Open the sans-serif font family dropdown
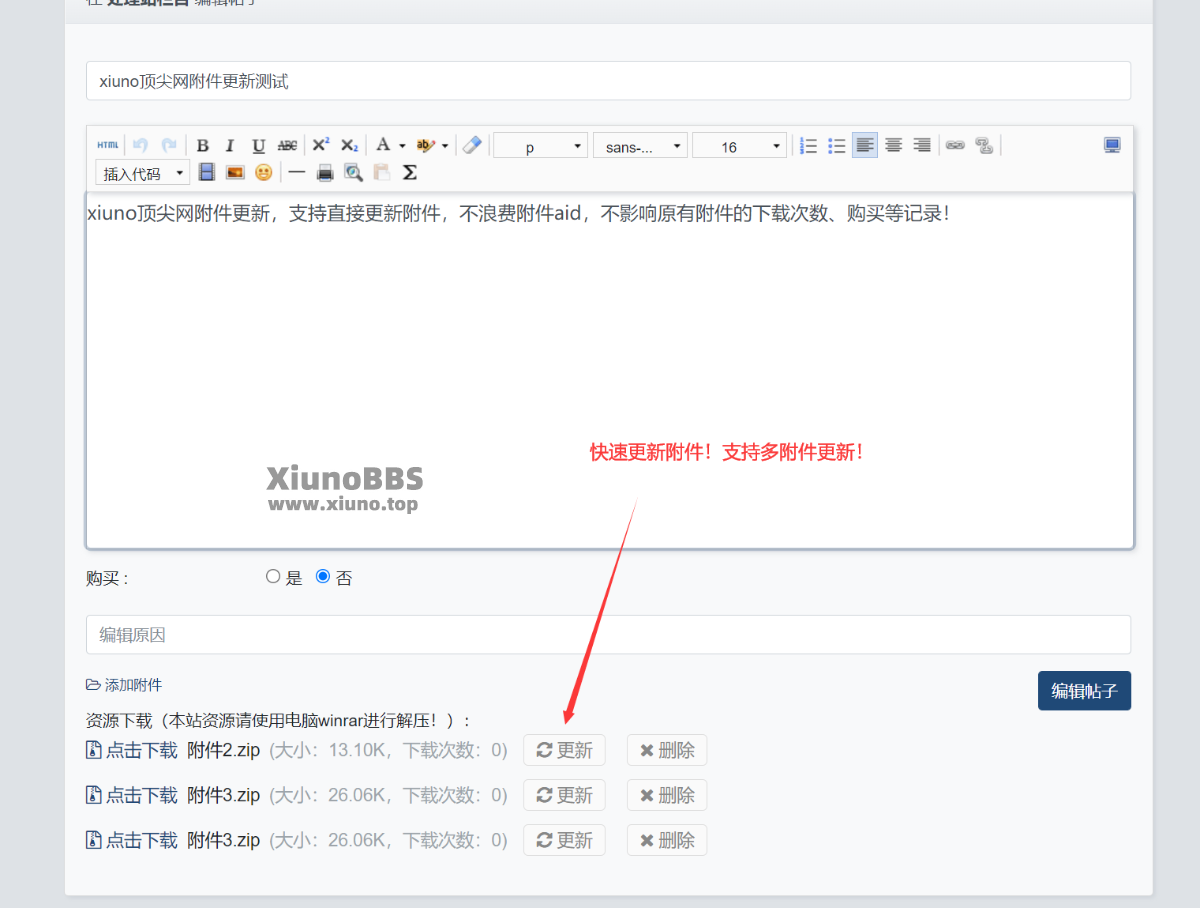Image resolution: width=1200 pixels, height=908 pixels. point(640,147)
